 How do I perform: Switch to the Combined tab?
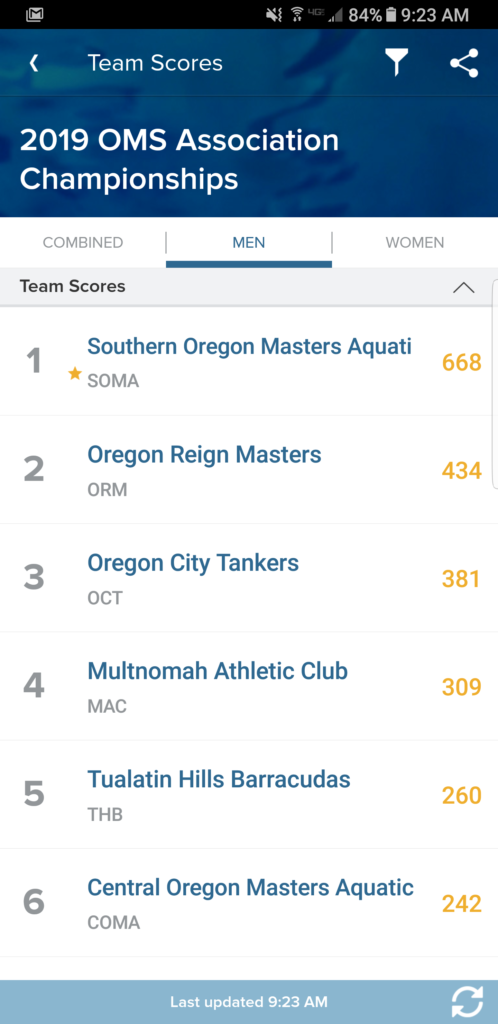[83, 242]
